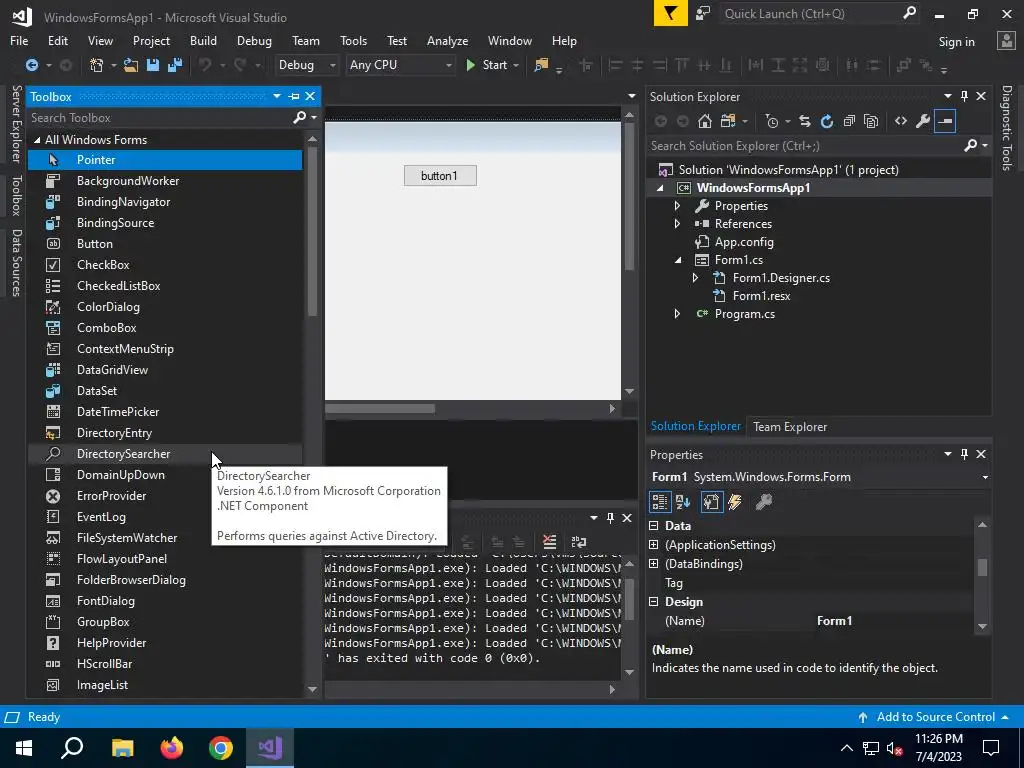Toggle Preview Selected Items in Solution Explorer
Image resolution: width=1024 pixels, height=768 pixels.
click(x=945, y=121)
